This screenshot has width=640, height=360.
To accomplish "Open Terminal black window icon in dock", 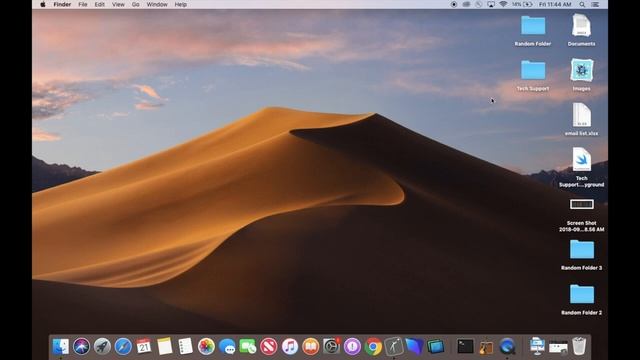I will tap(465, 347).
